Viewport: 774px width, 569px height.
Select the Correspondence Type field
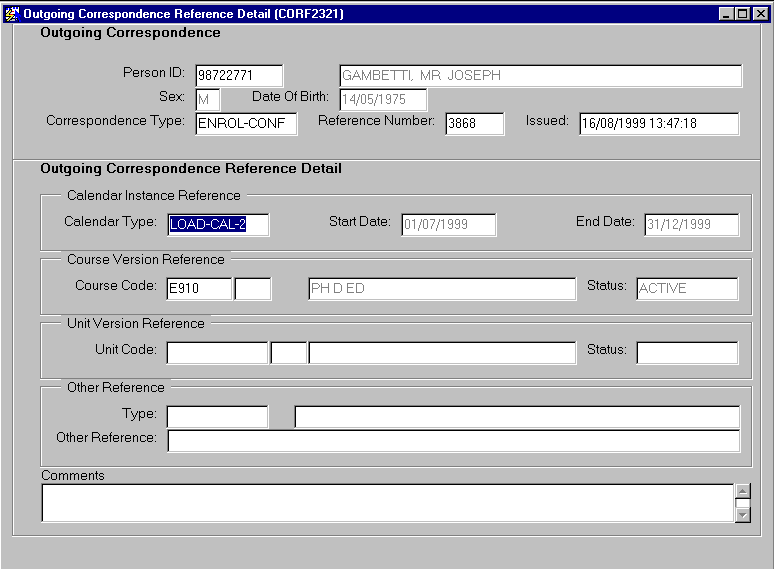(246, 124)
